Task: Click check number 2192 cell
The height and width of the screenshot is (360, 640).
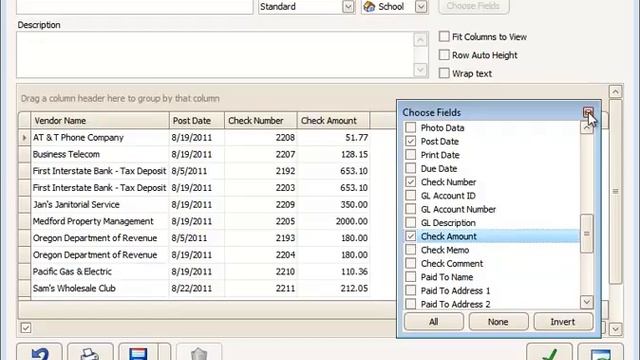Action: (x=261, y=171)
